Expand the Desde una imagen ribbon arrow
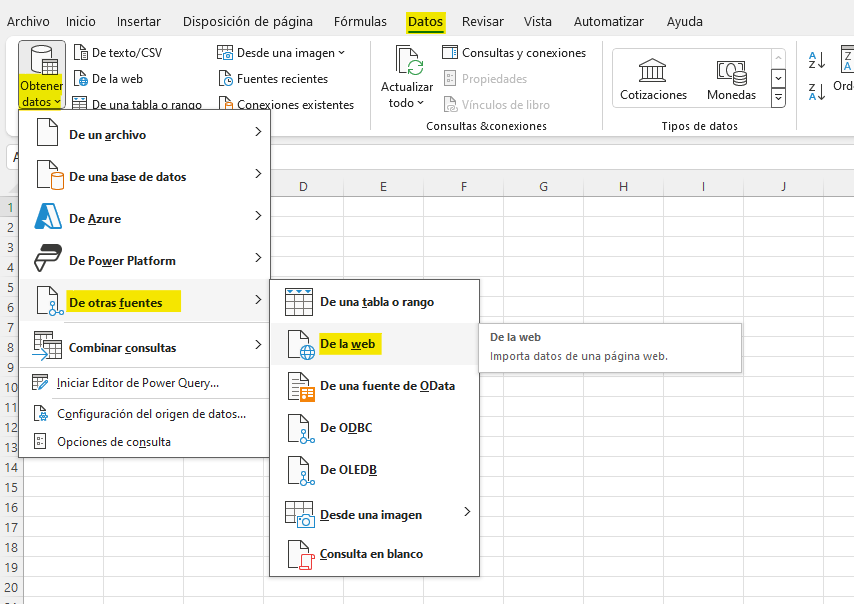Image resolution: width=854 pixels, height=604 pixels. coord(341,53)
